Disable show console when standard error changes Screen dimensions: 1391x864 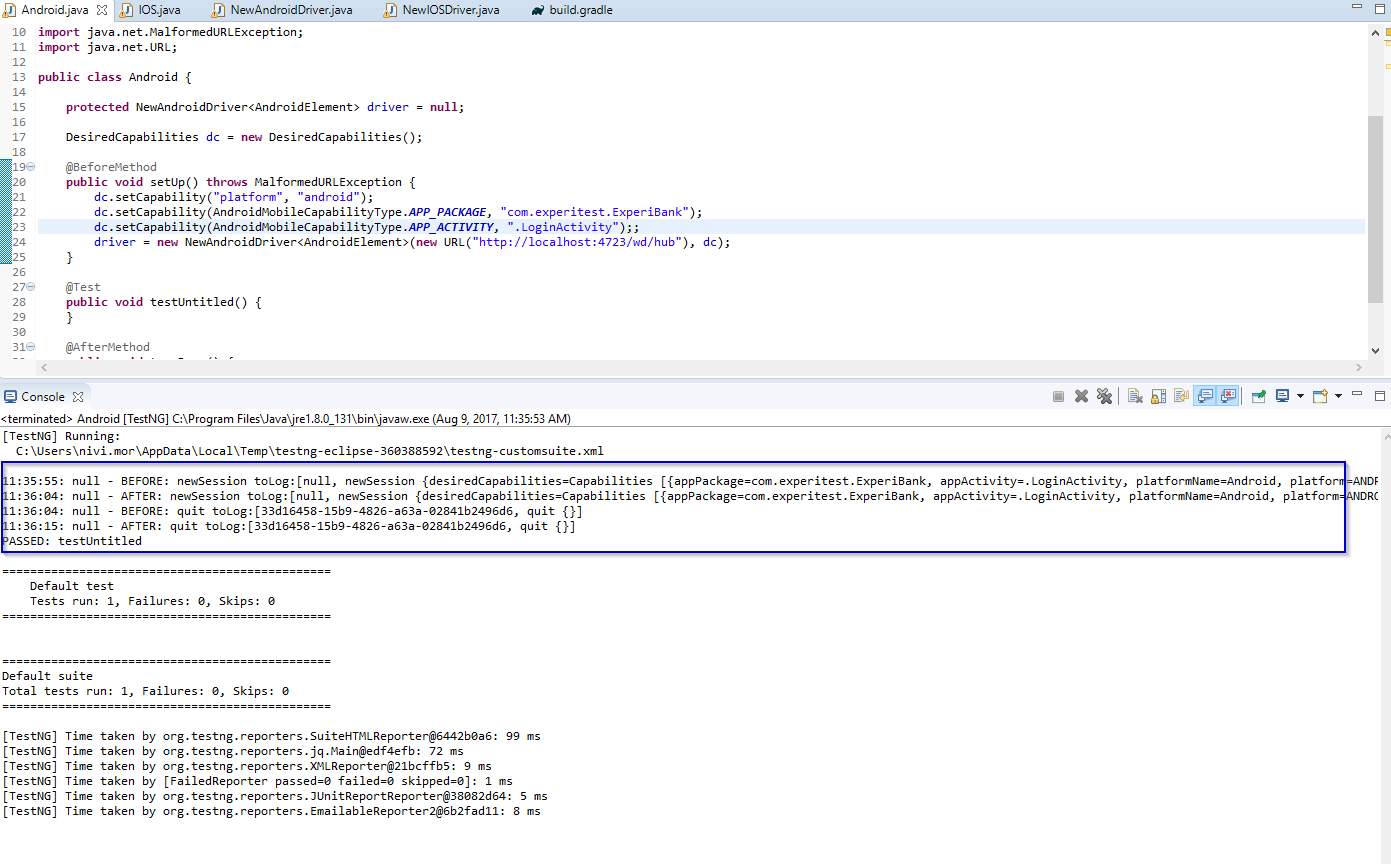[1229, 396]
